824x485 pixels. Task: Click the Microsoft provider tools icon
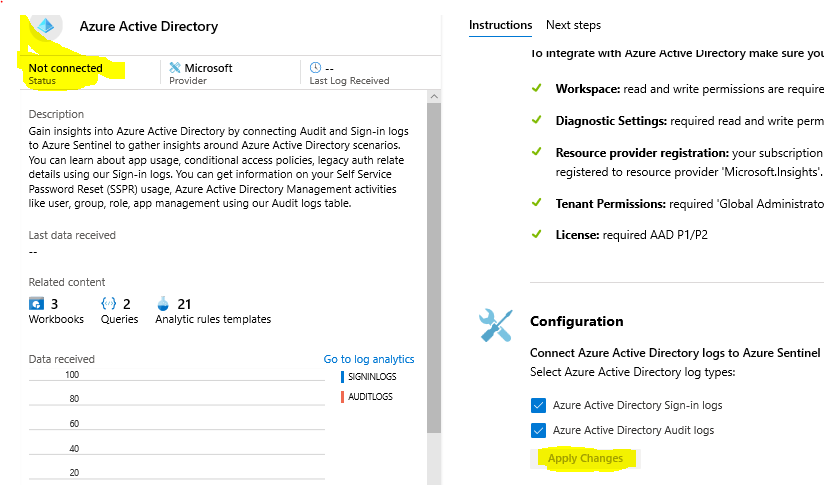coord(175,68)
